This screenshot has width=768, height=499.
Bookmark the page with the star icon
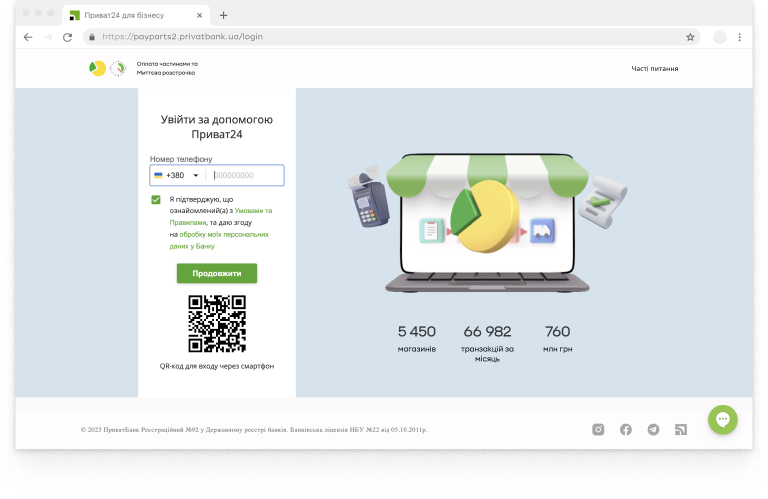click(690, 37)
